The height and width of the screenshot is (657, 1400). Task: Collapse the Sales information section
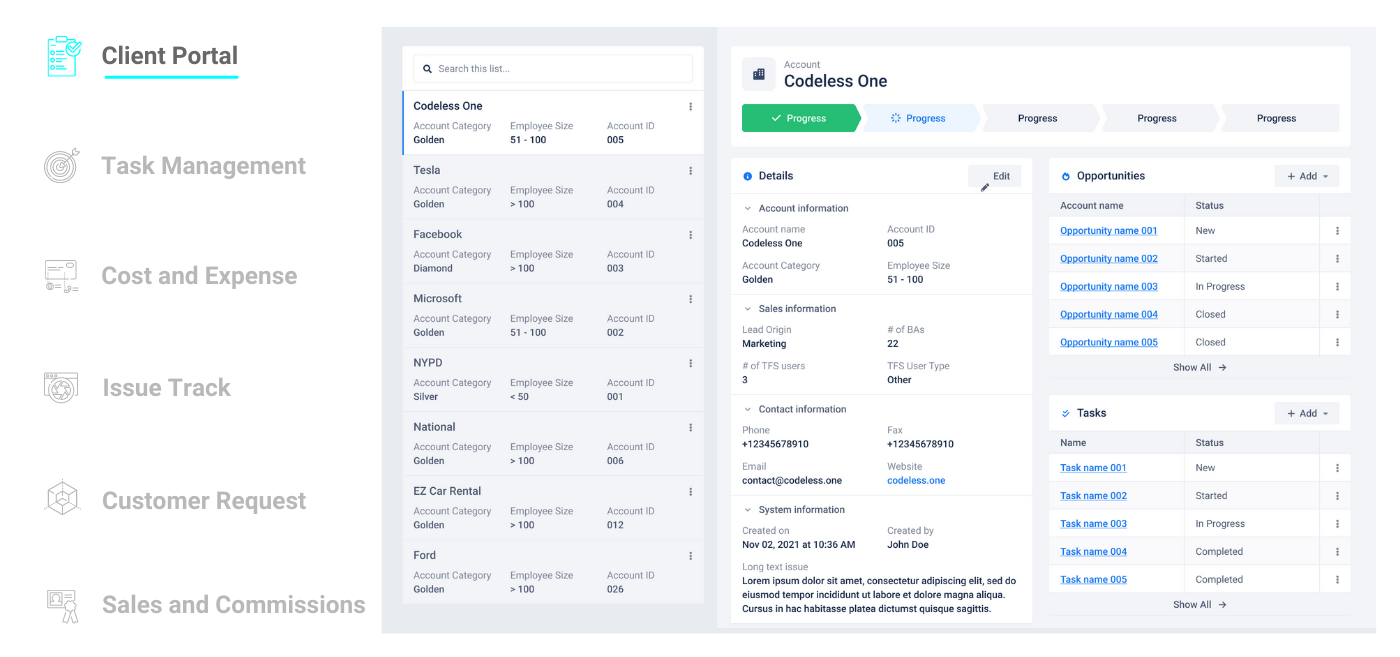[x=747, y=309]
